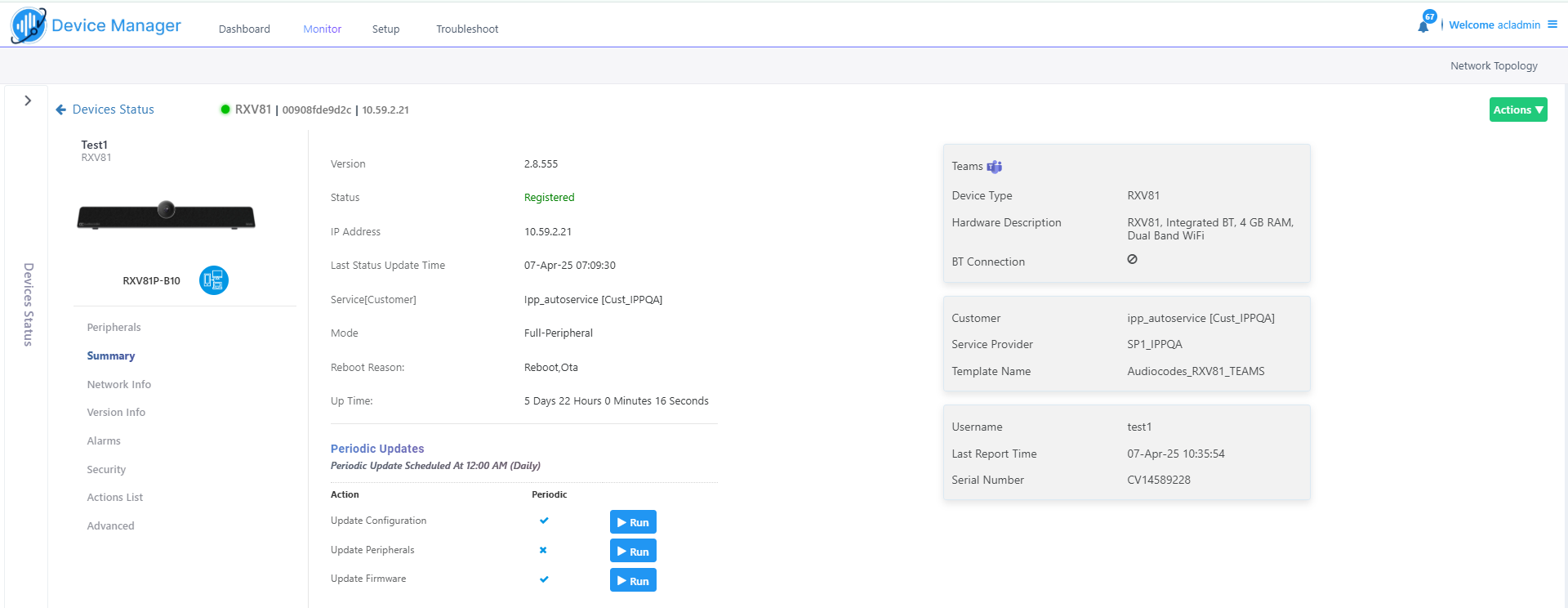Viewport: 1568px width, 608px height.
Task: Click the Test1 device name
Action: 94,145
